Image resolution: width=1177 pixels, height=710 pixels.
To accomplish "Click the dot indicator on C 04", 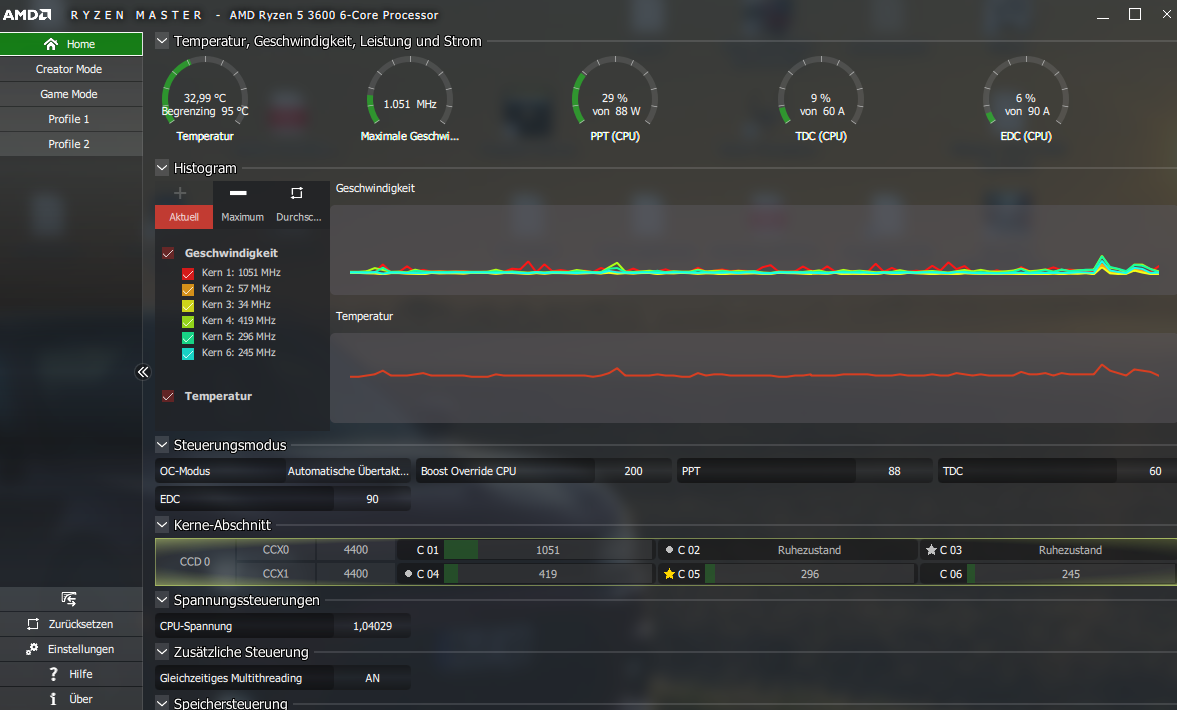I will [408, 573].
